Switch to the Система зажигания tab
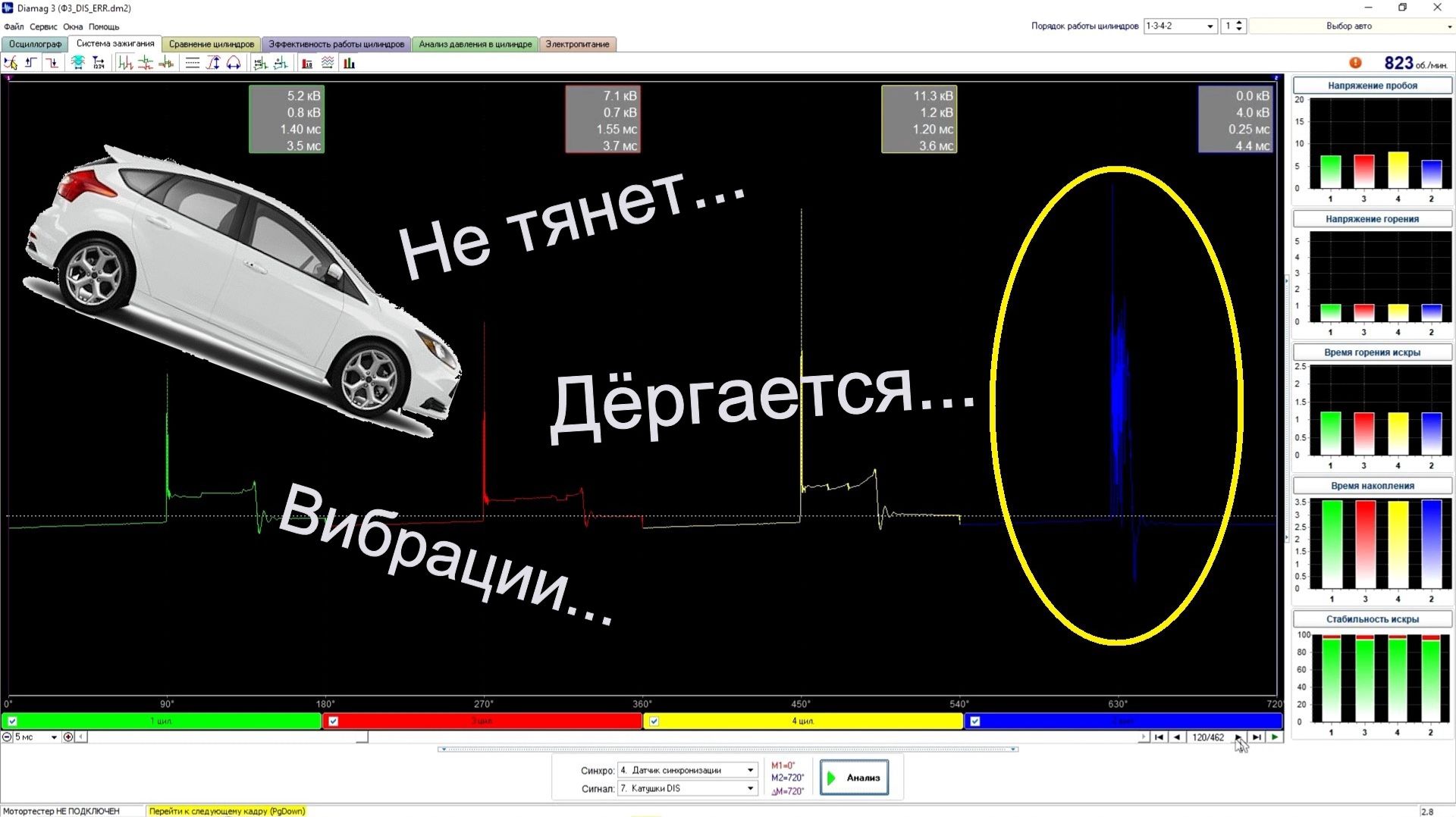Screen dimensions: 1456x817 pyautogui.click(x=115, y=44)
